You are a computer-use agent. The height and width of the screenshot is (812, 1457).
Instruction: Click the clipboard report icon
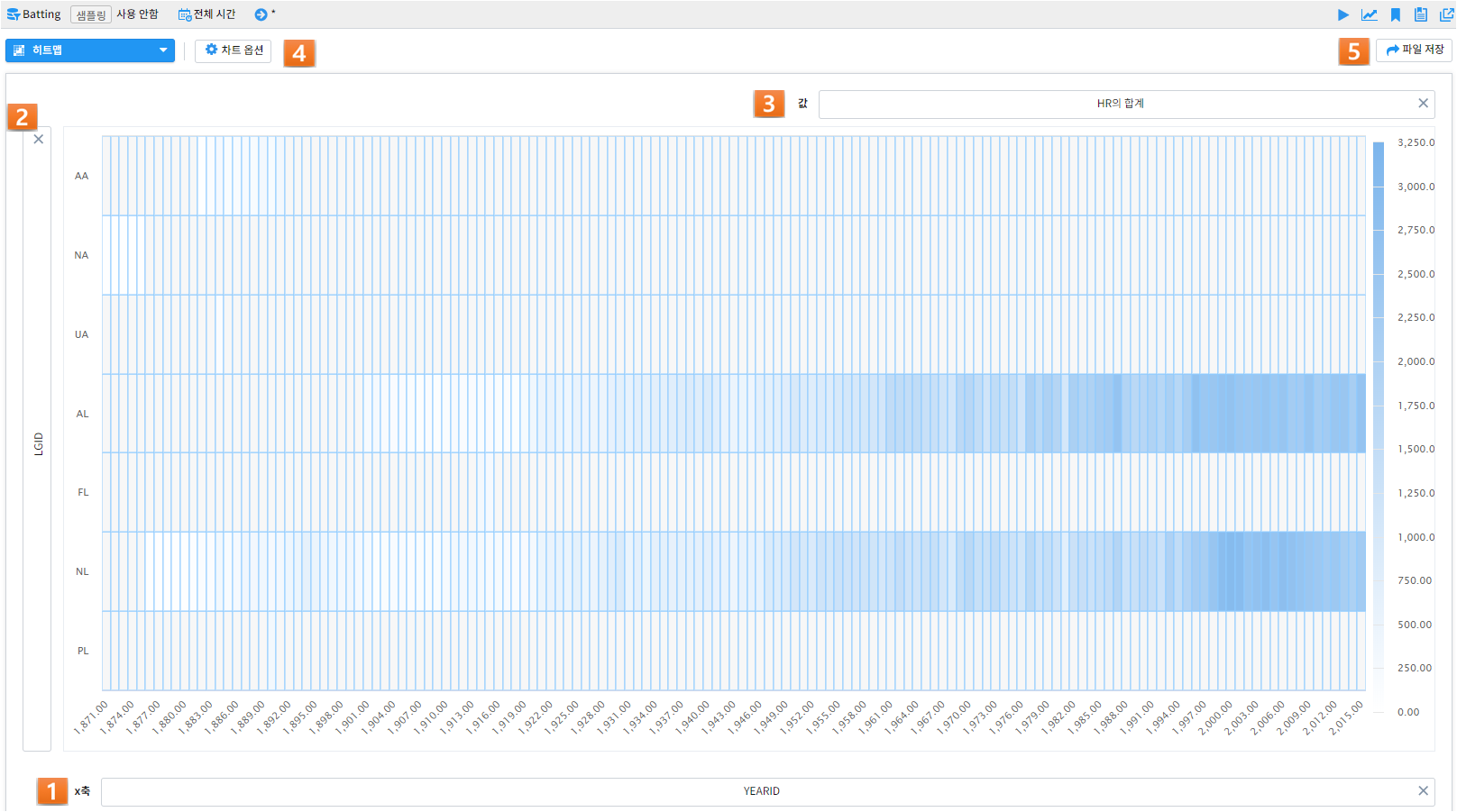click(x=1421, y=14)
